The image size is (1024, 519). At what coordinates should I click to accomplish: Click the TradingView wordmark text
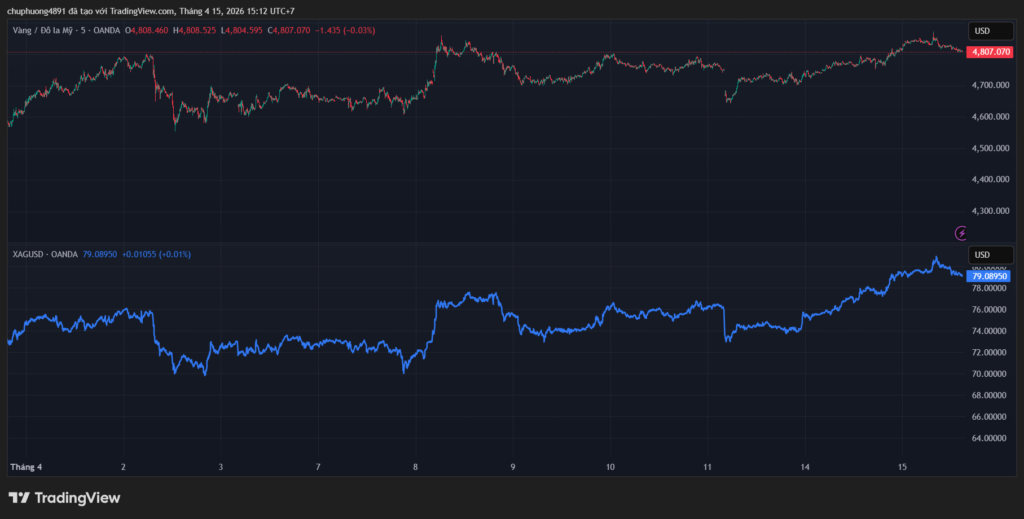coord(77,498)
